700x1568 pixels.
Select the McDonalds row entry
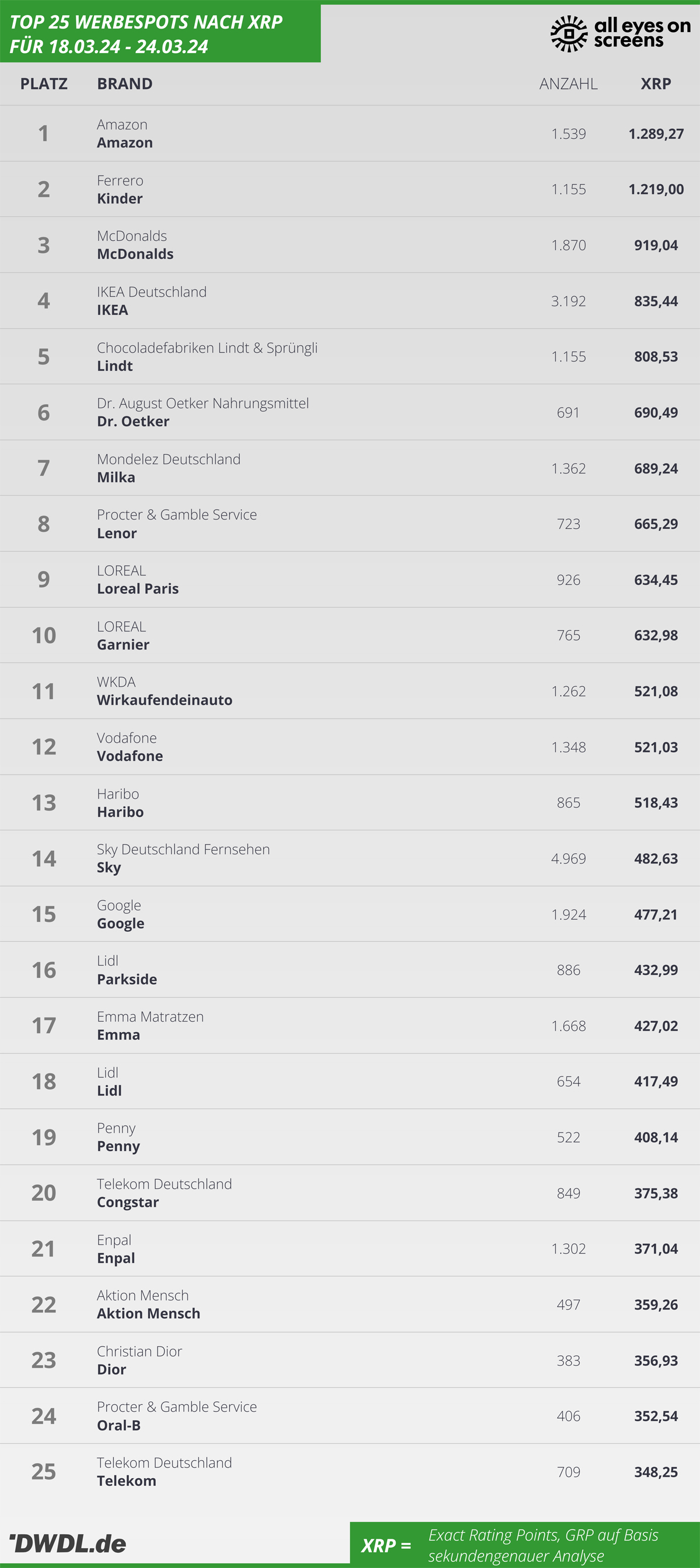tap(350, 245)
